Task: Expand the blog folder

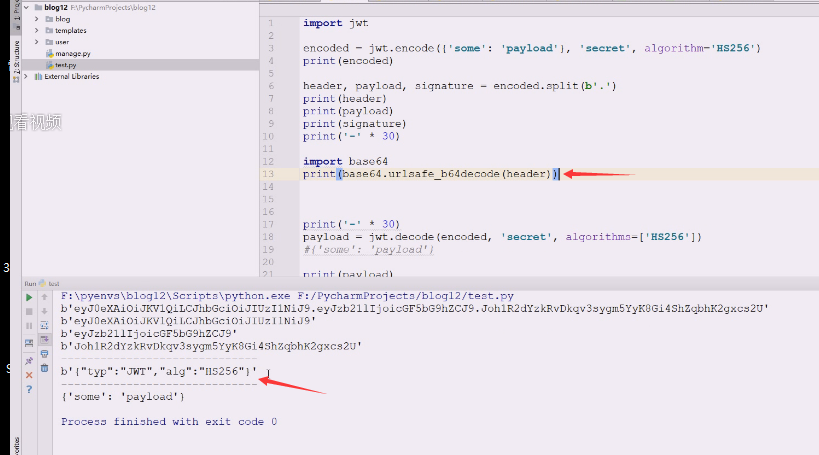Action: pyautogui.click(x=37, y=19)
